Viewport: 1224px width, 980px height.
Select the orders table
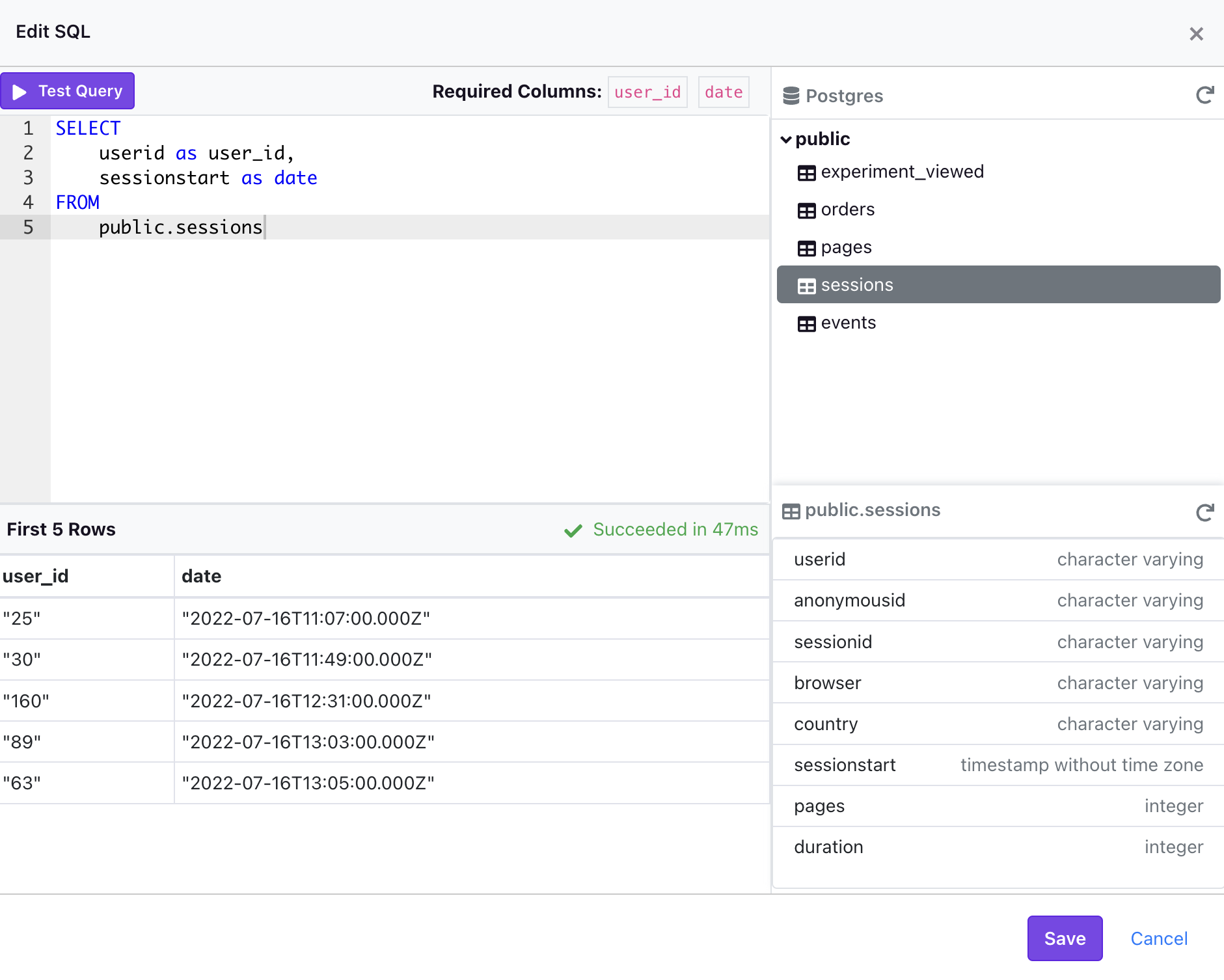[998, 210]
